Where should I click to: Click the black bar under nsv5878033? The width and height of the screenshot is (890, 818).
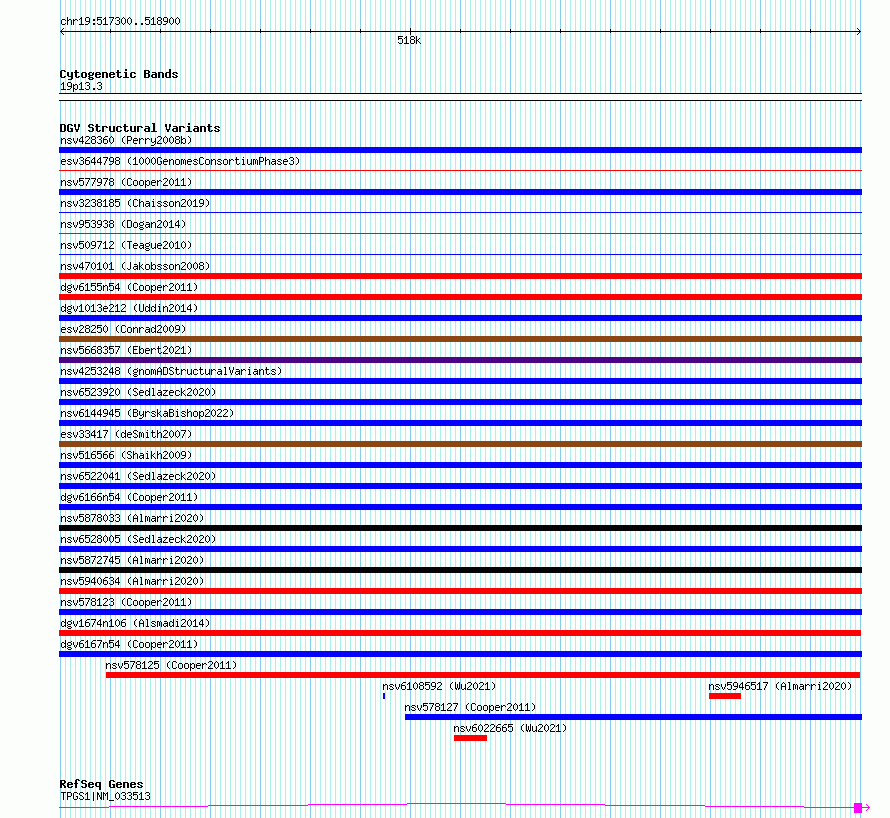click(460, 528)
